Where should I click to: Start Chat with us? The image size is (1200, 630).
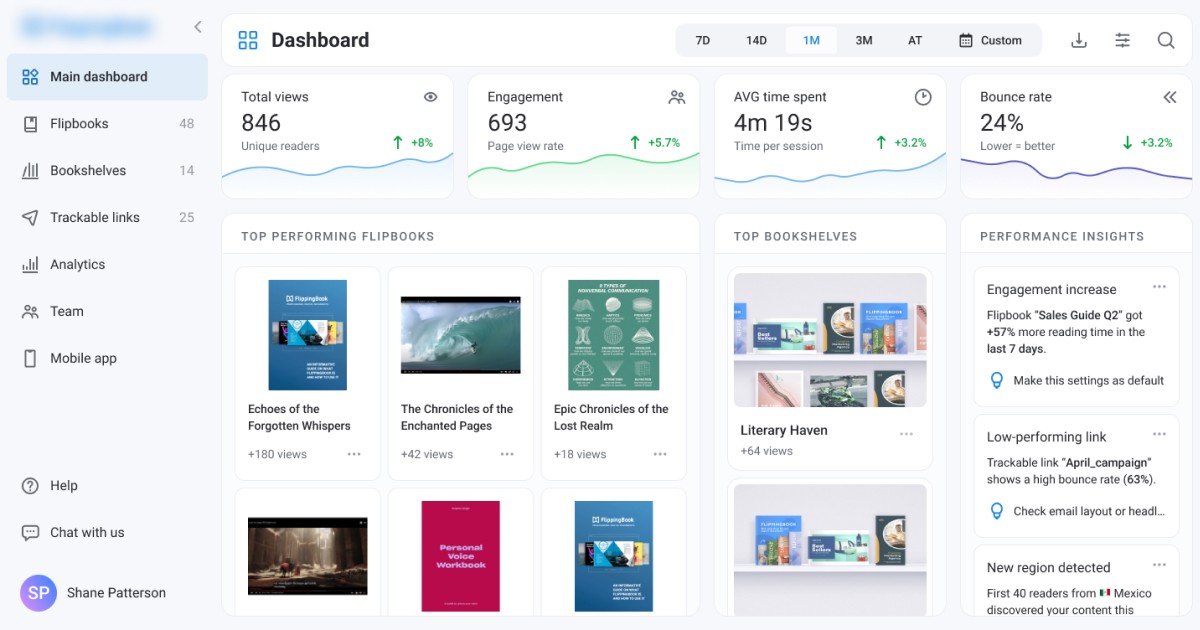(x=107, y=533)
